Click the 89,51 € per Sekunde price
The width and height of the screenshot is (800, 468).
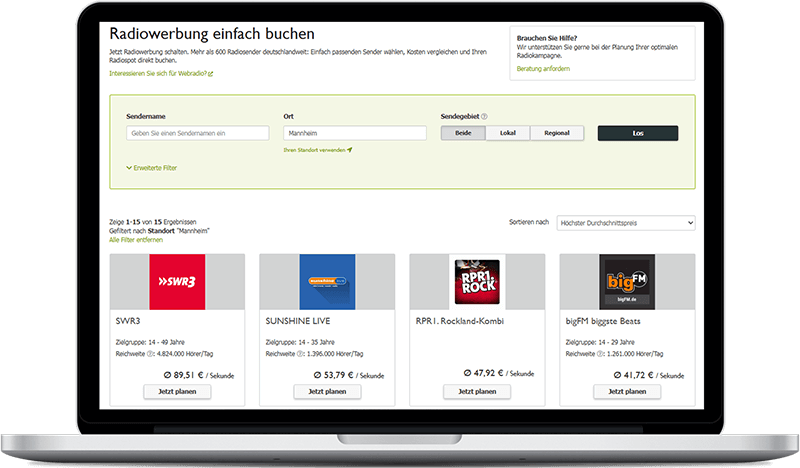(x=198, y=375)
